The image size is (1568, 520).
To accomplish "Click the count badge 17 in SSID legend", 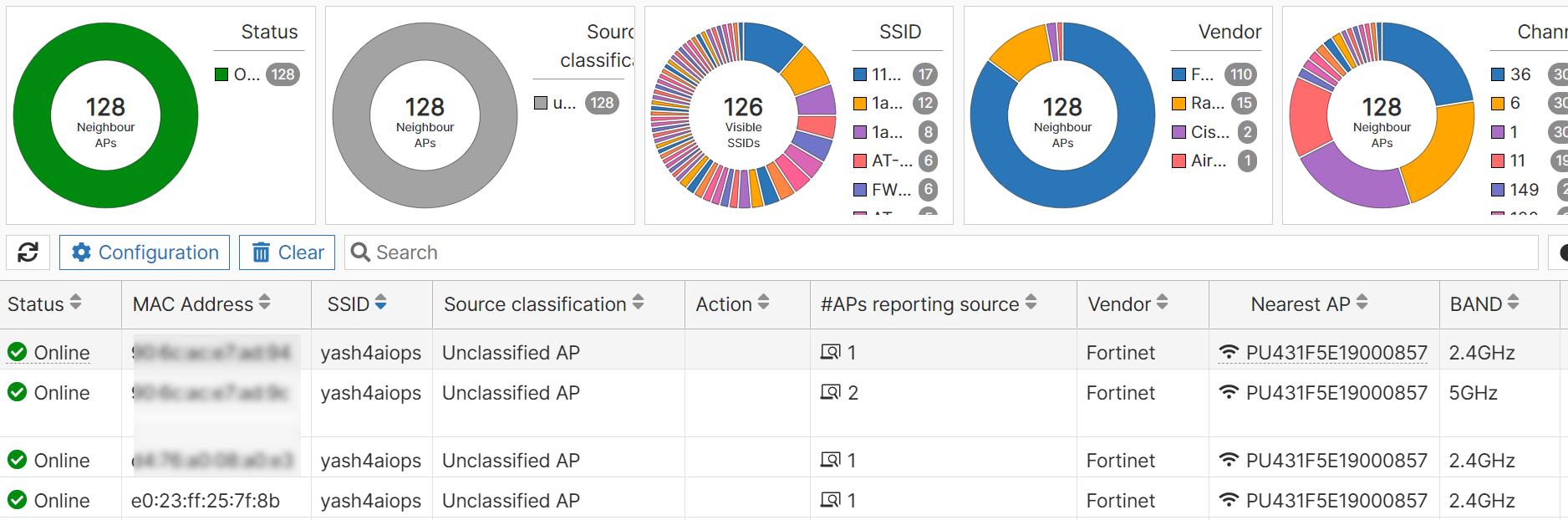I will coord(925,74).
